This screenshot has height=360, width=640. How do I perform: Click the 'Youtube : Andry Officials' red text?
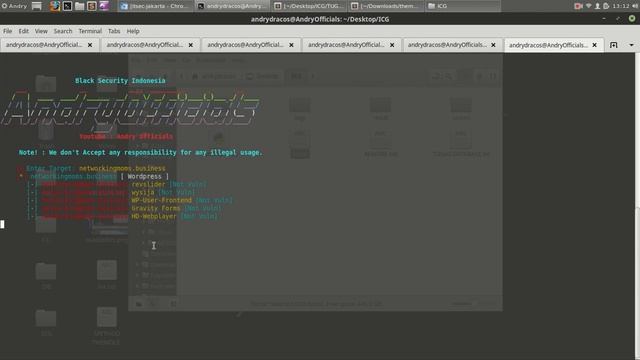pyautogui.click(x=126, y=136)
